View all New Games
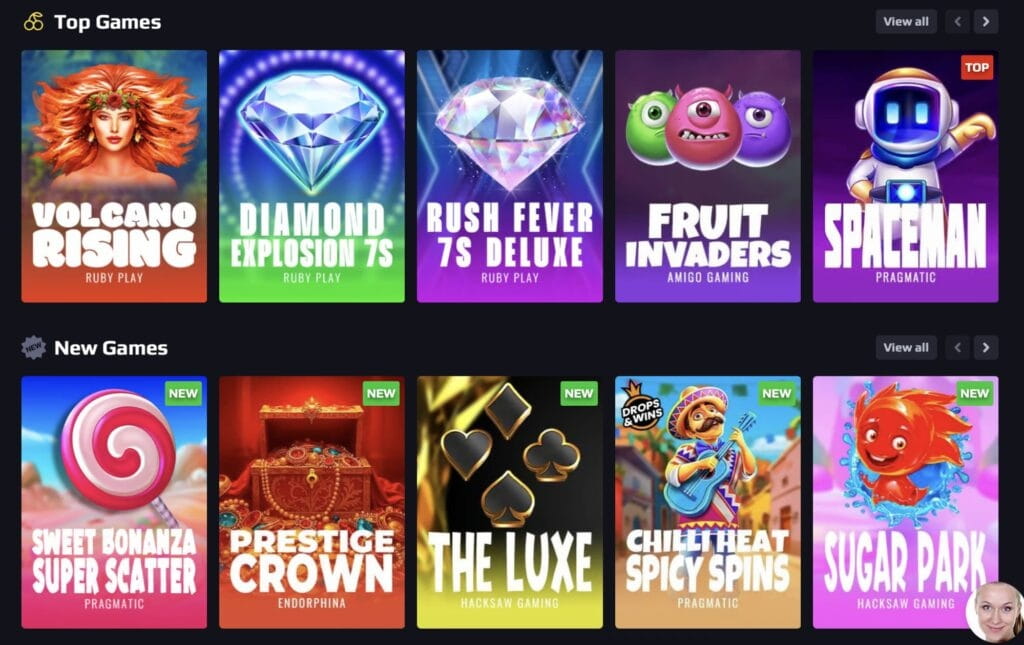The width and height of the screenshot is (1024, 645). (906, 347)
